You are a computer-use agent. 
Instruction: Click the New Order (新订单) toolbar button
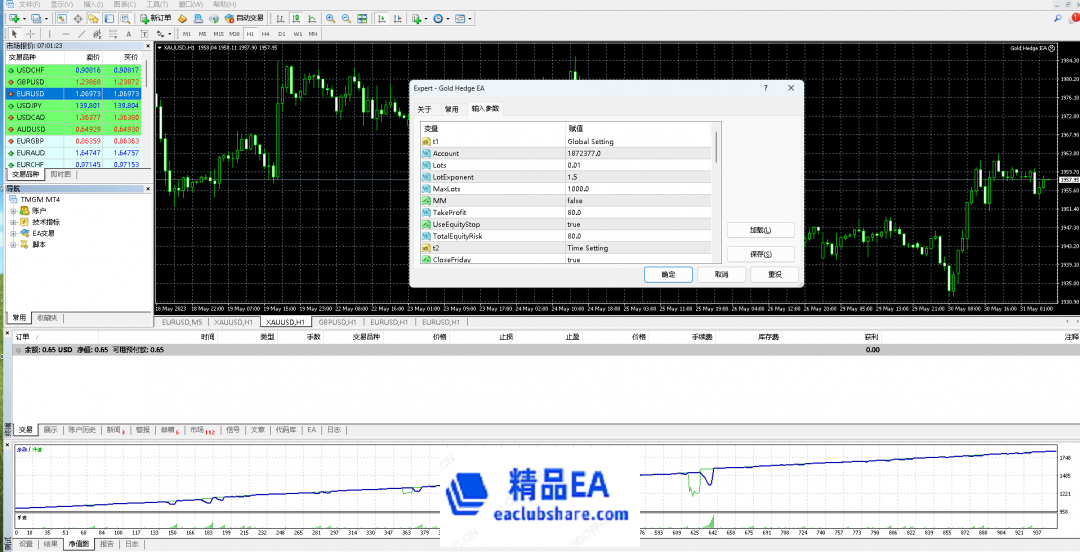155,18
